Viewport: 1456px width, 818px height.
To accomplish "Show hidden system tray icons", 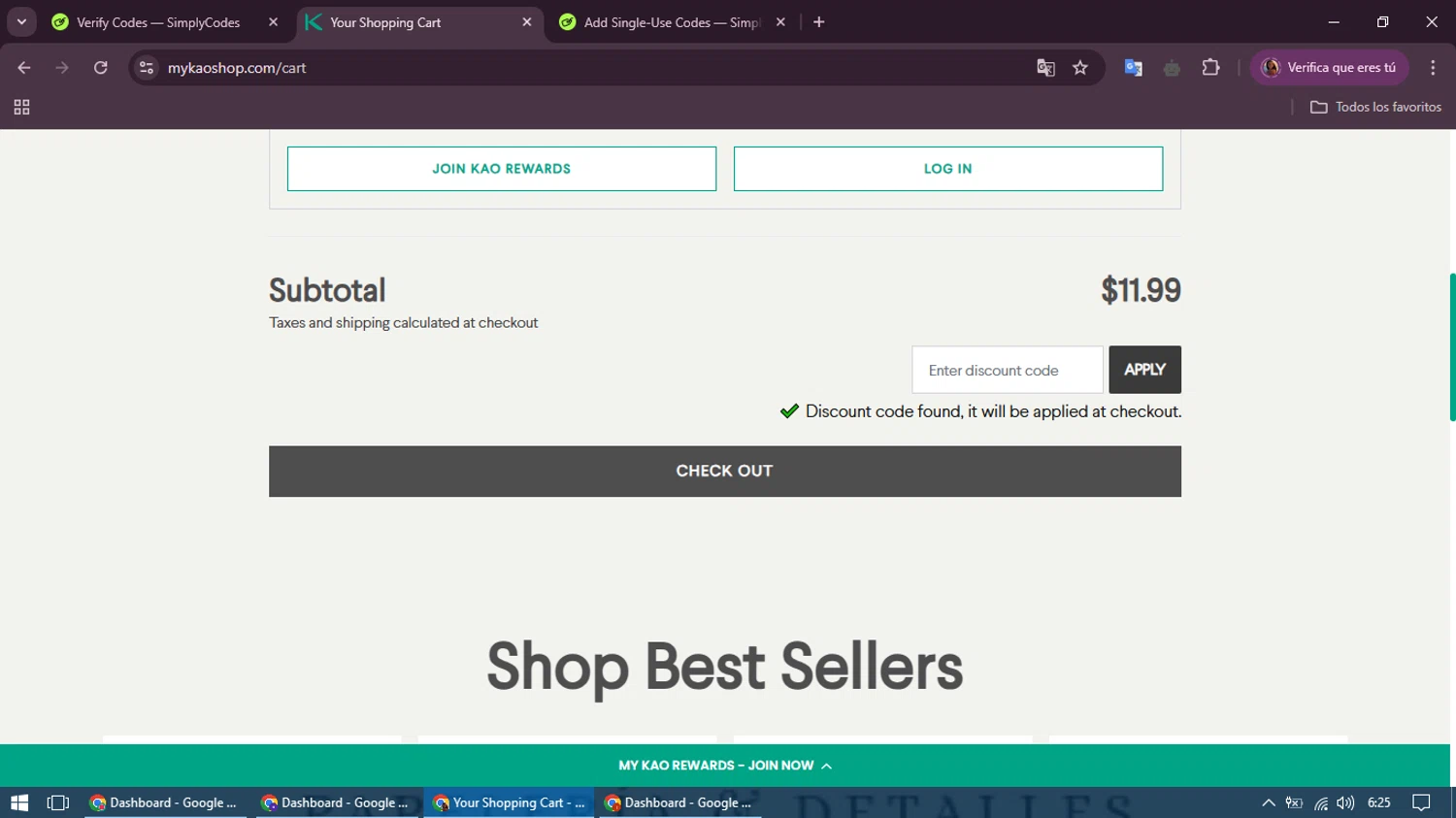I will click(1268, 802).
